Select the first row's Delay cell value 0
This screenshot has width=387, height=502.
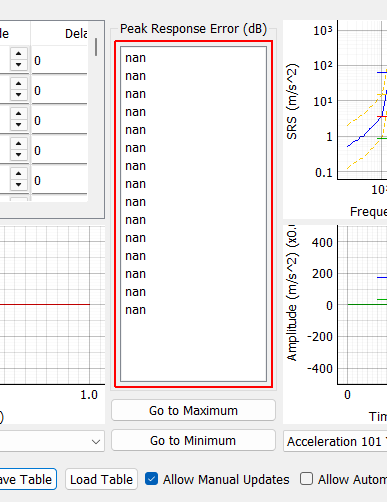pyautogui.click(x=59, y=60)
